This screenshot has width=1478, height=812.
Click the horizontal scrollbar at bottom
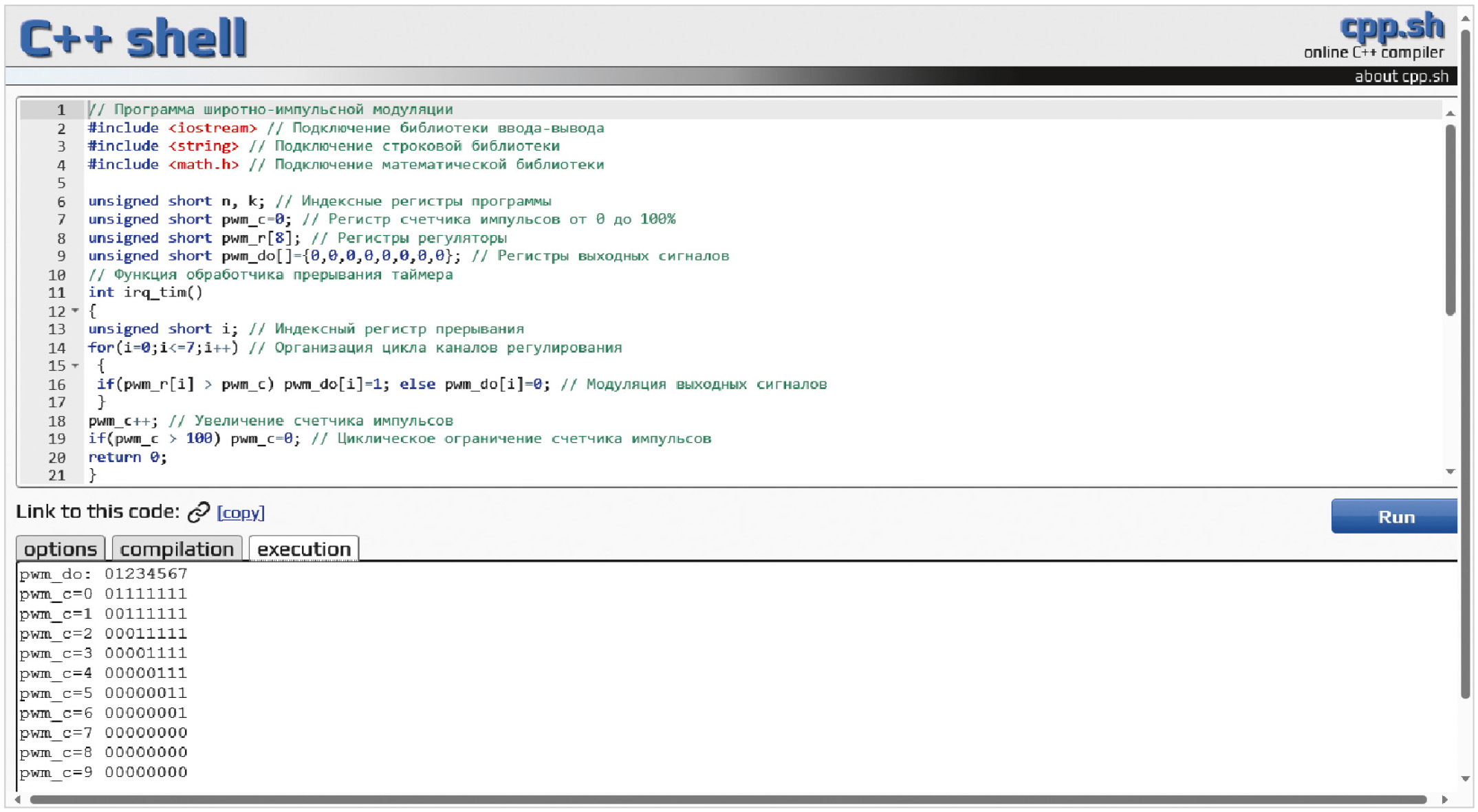[x=728, y=799]
